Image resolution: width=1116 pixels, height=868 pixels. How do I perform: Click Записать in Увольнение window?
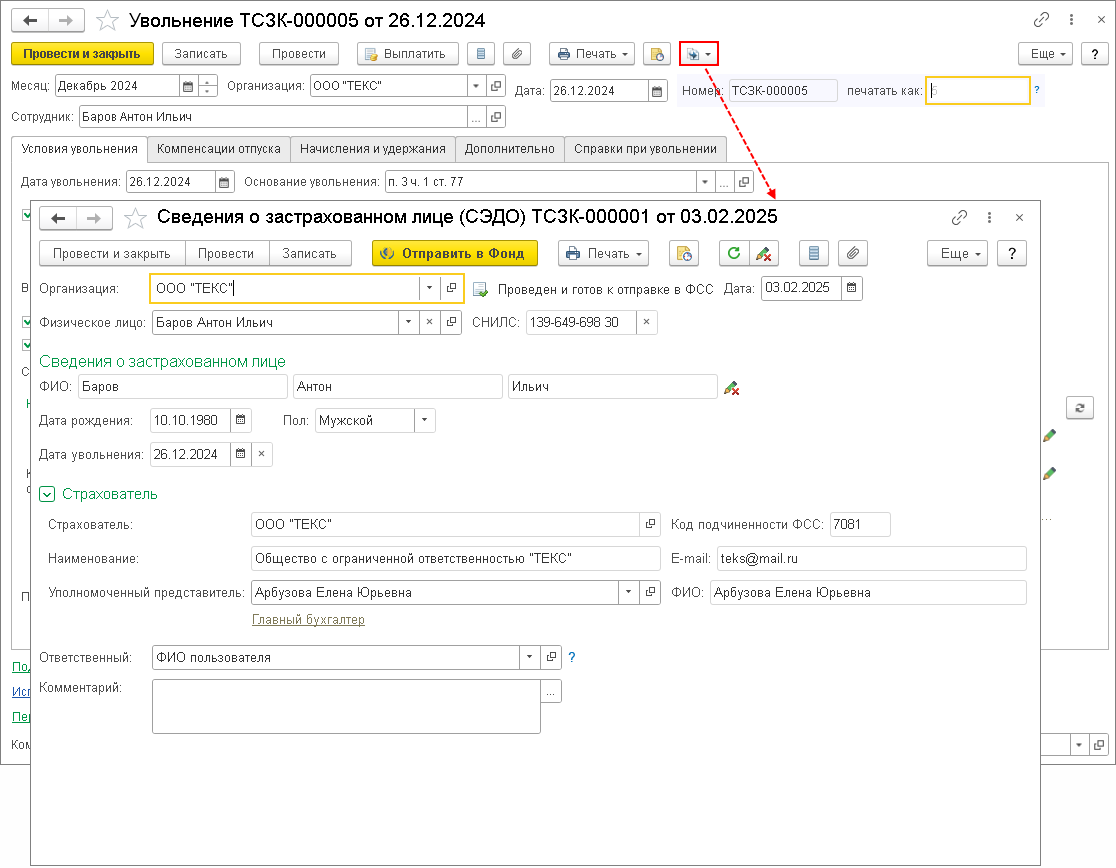(x=201, y=54)
